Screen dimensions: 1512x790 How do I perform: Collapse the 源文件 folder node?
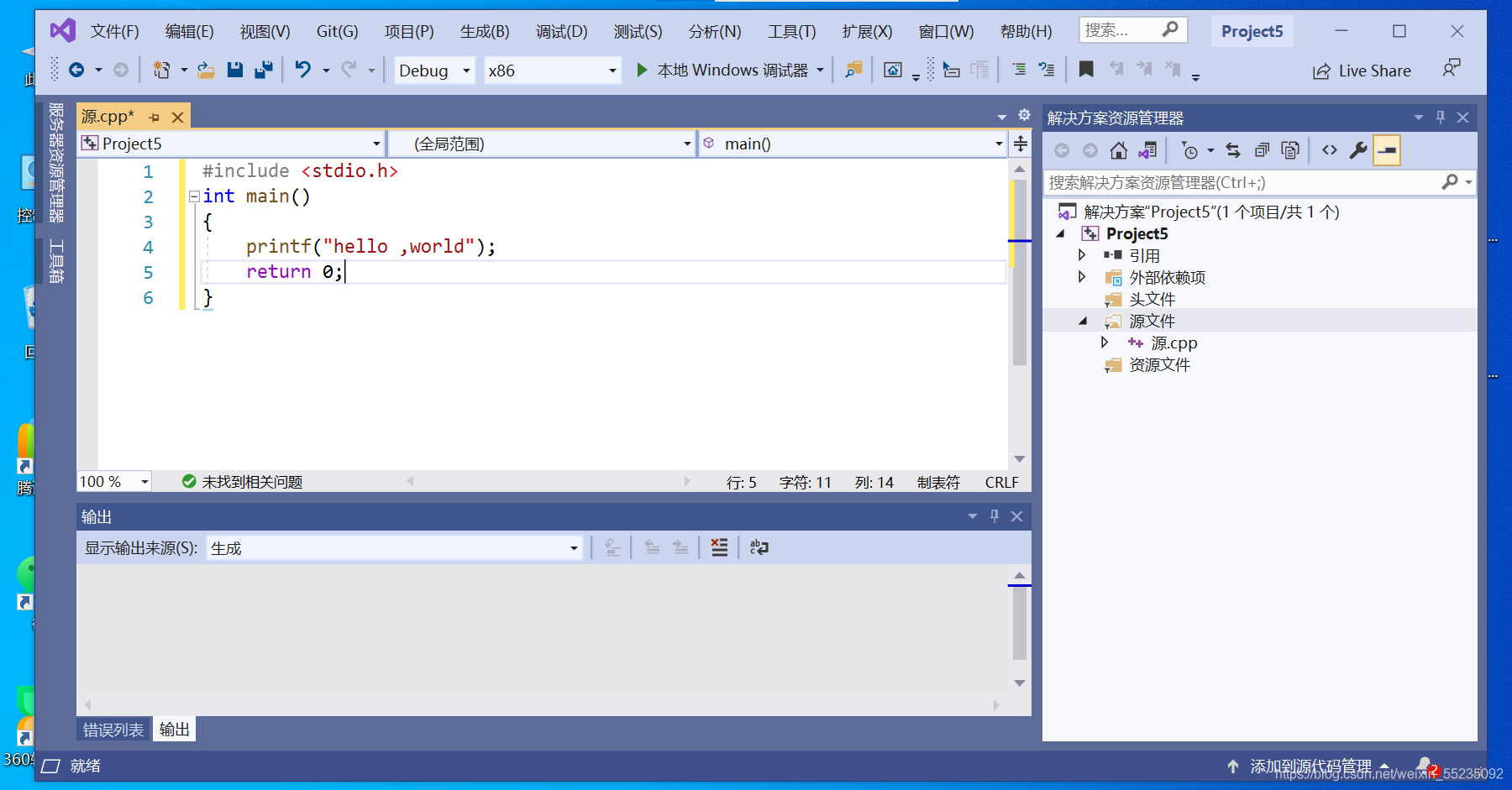[x=1083, y=321]
